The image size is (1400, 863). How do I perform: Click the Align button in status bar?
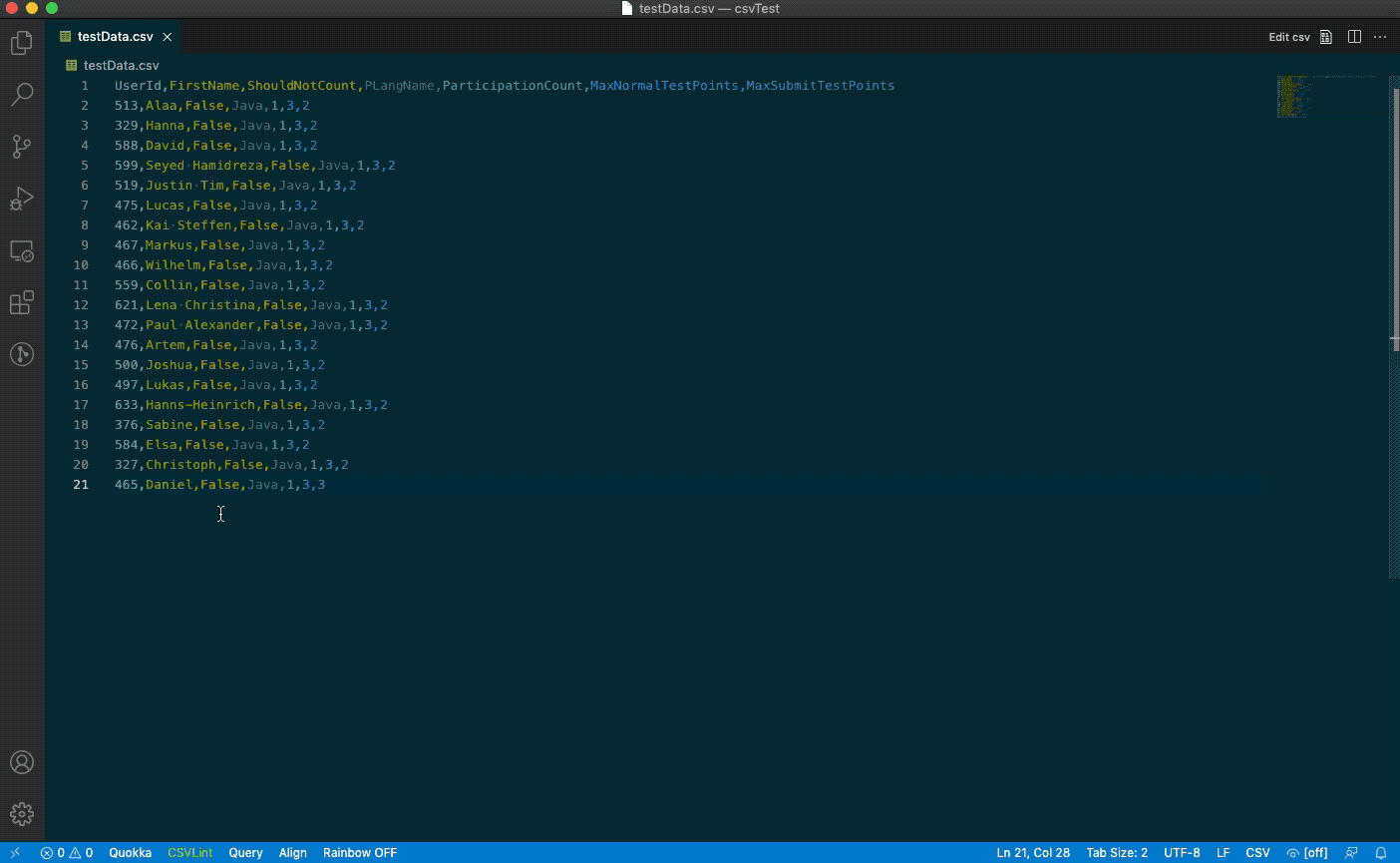(x=293, y=853)
